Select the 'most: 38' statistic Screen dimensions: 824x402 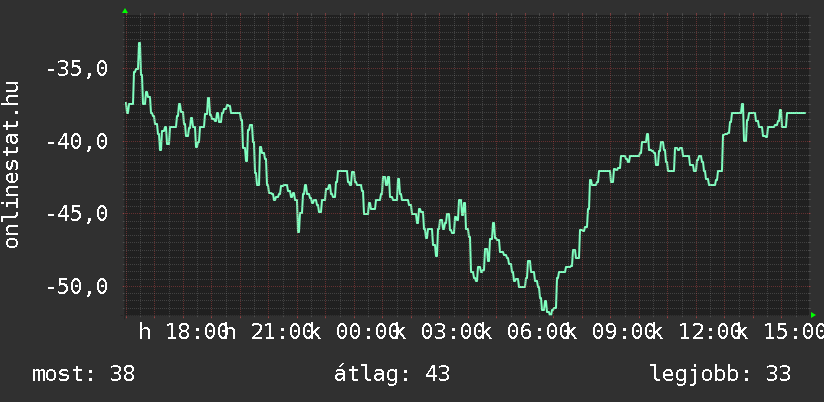(x=83, y=374)
